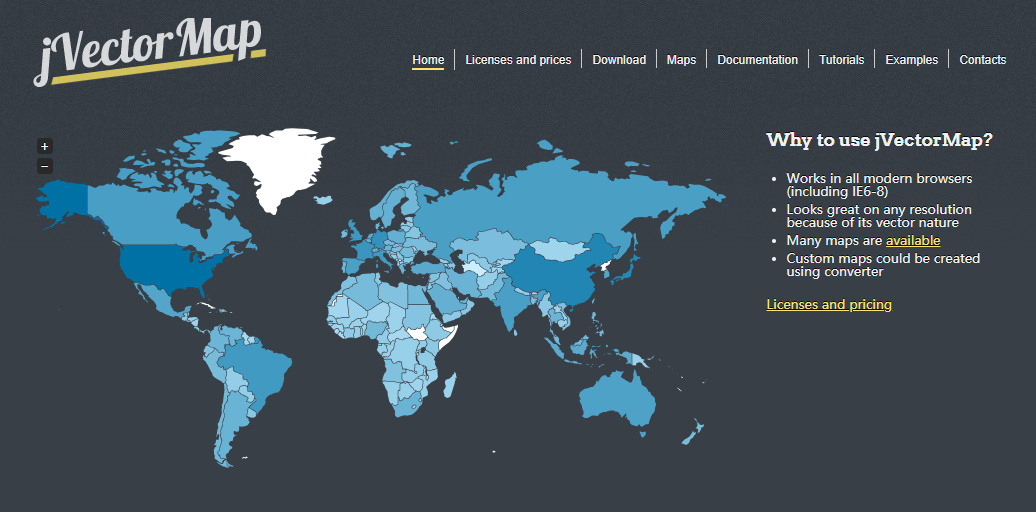The height and width of the screenshot is (512, 1036).
Task: Select New Zealand on the world map
Action: click(x=692, y=433)
